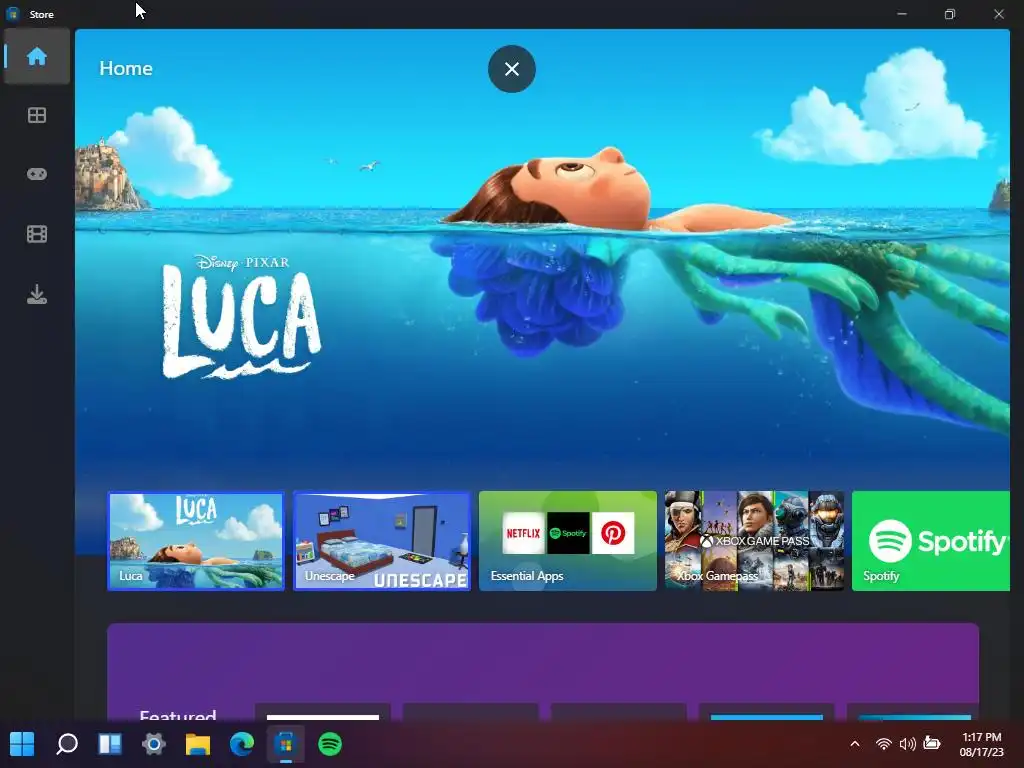Open the Windows Start menu
1024x768 pixels.
22,744
